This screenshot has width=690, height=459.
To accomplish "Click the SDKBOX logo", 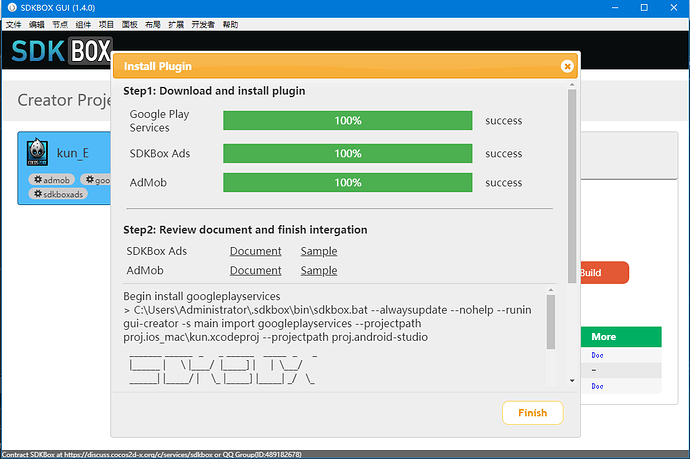I will pyautogui.click(x=62, y=51).
